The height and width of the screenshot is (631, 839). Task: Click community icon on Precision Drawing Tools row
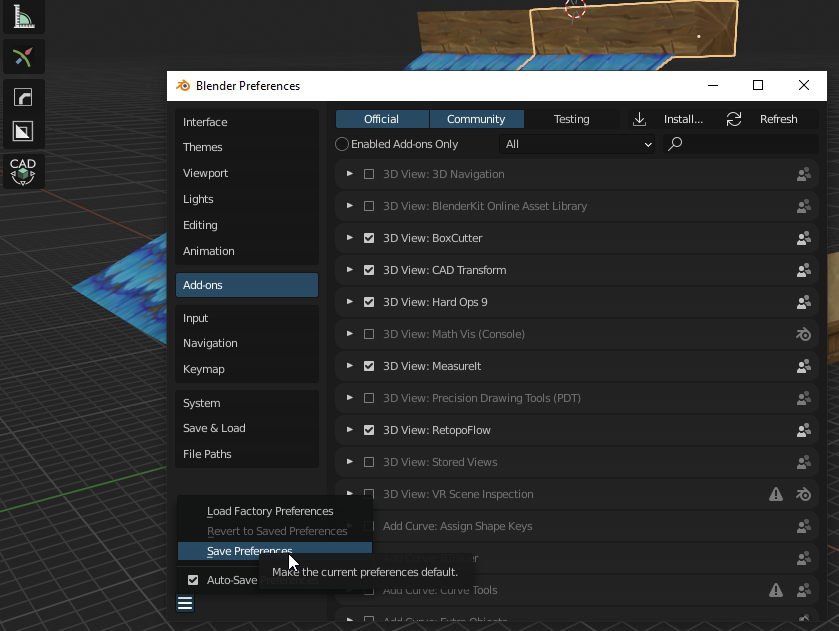coord(804,398)
